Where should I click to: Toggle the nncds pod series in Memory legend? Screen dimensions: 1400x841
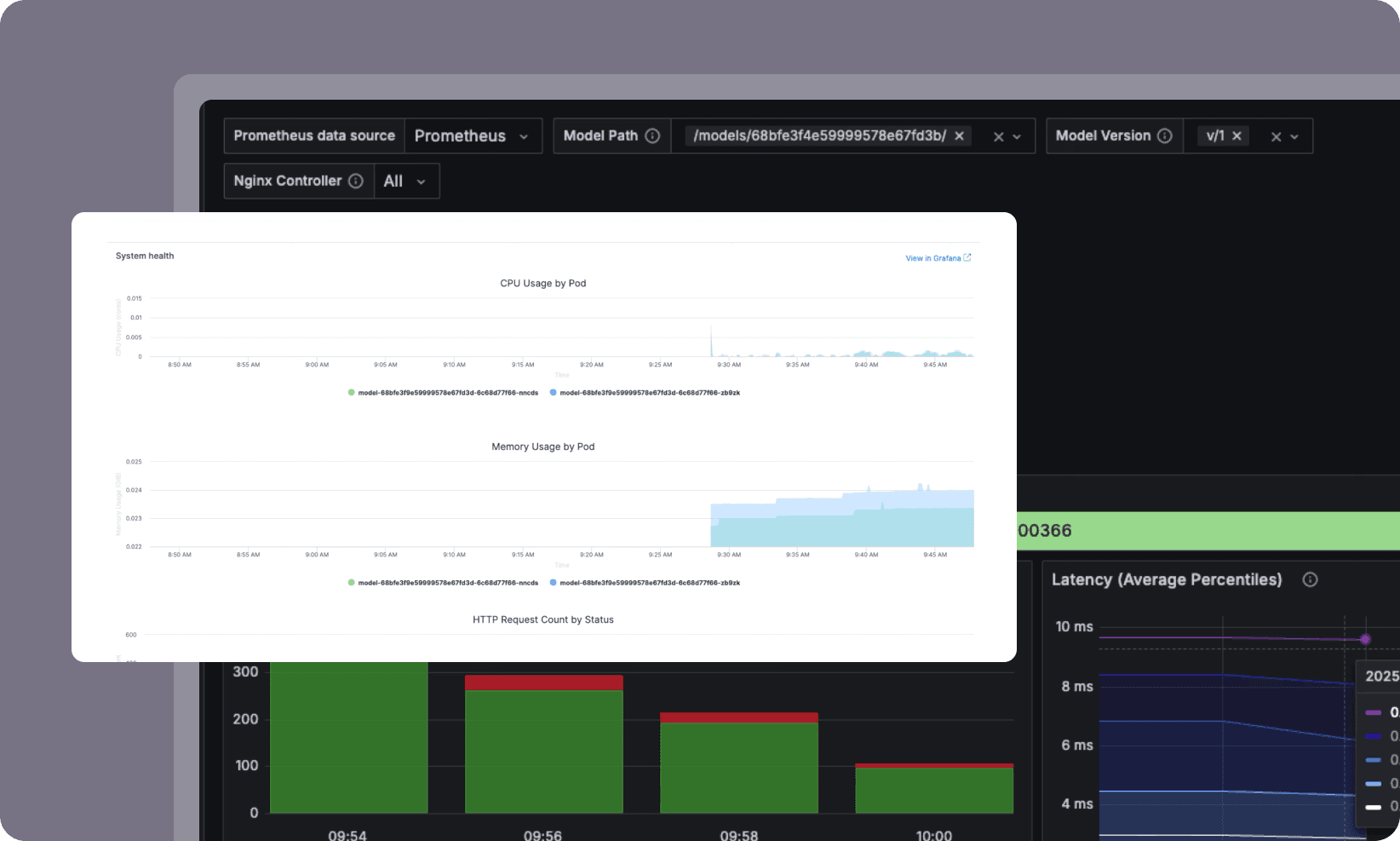(x=443, y=583)
